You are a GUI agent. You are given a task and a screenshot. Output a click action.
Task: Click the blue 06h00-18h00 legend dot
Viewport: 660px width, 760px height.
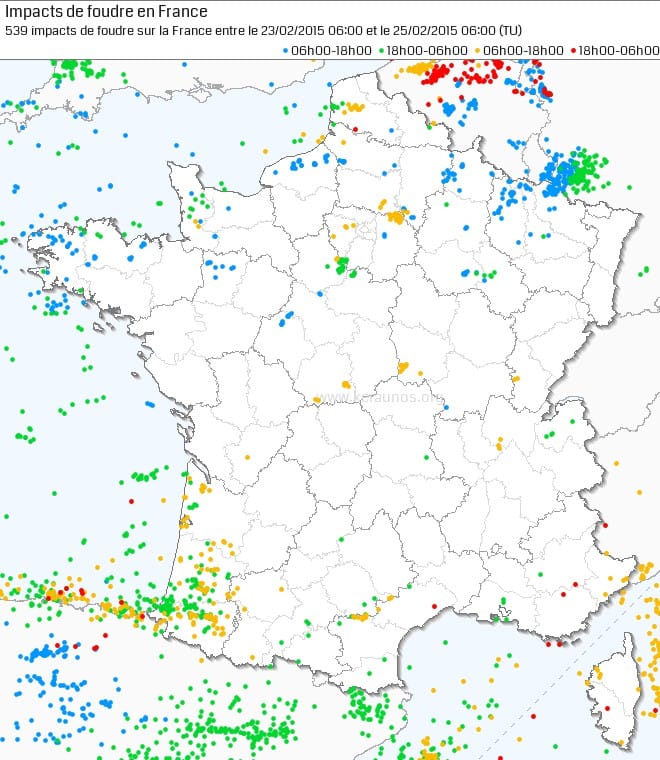pyautogui.click(x=286, y=48)
